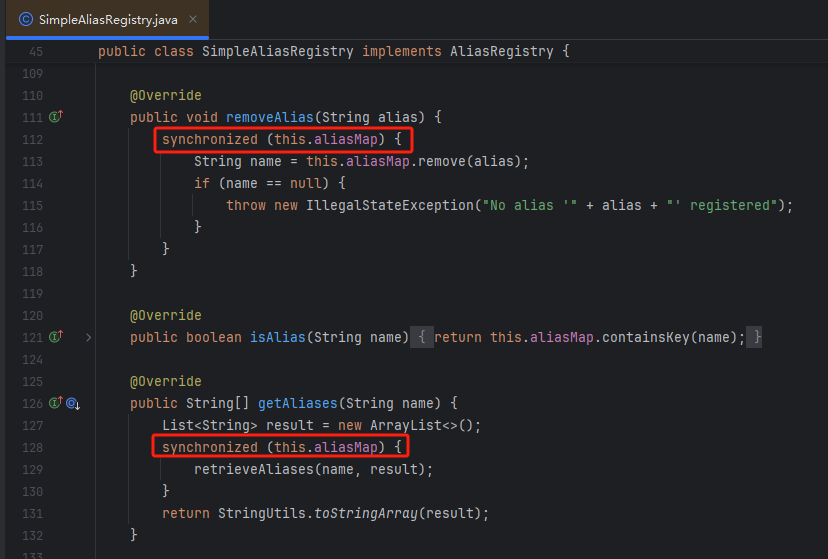Click the Java class icon on the tab
Screen dimensions: 828x559
(x=26, y=20)
